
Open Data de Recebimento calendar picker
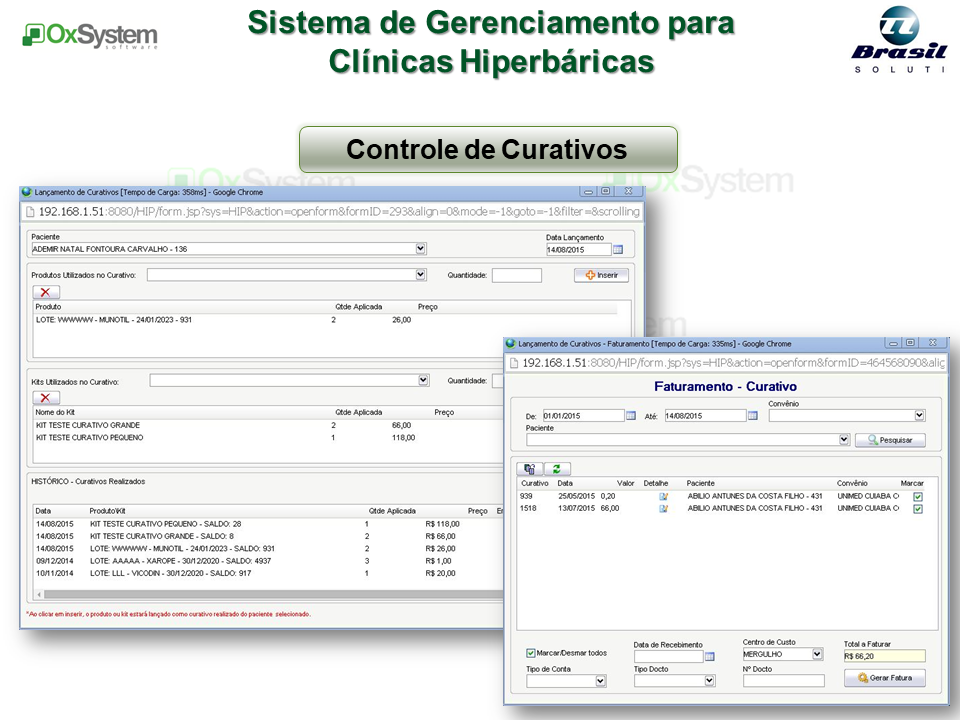tap(710, 656)
